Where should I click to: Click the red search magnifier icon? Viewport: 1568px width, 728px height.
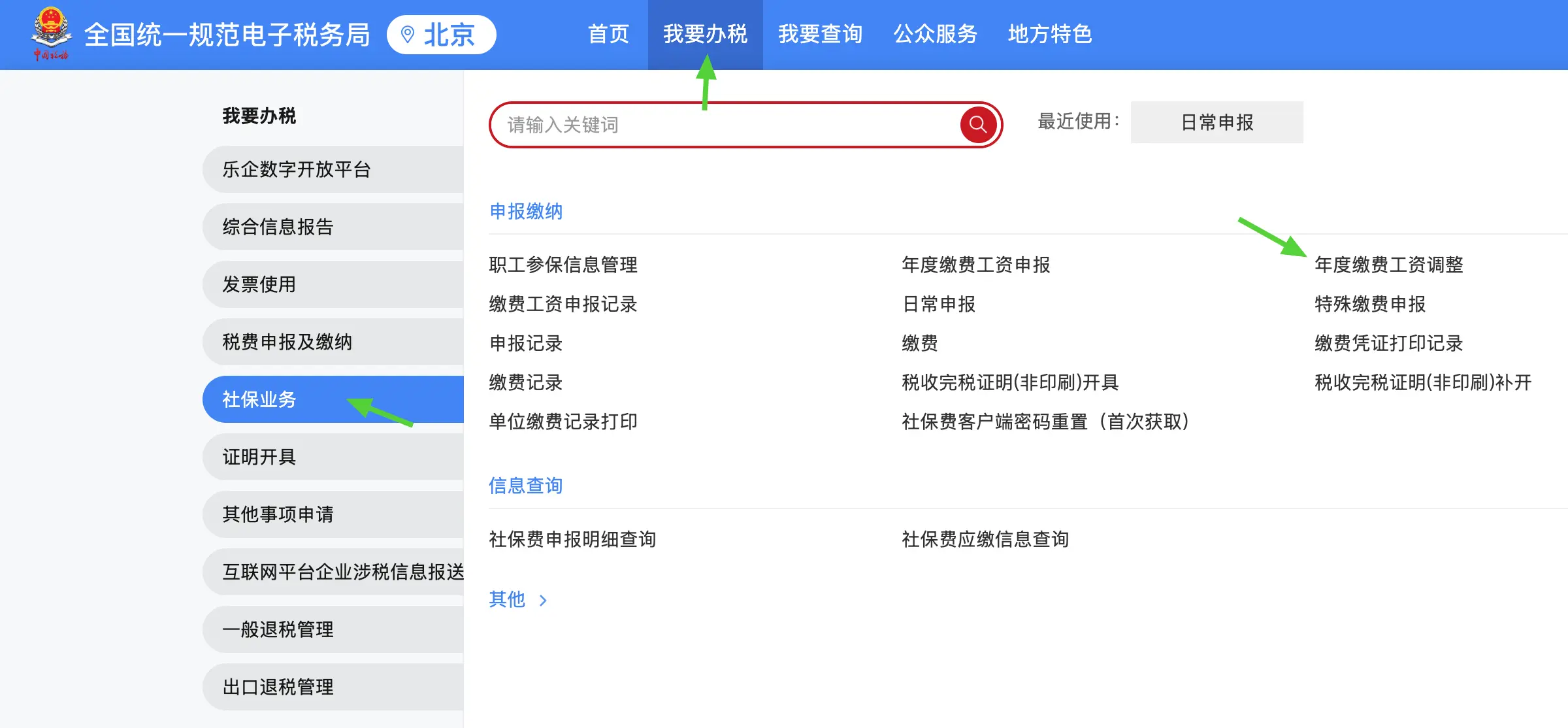coord(978,124)
